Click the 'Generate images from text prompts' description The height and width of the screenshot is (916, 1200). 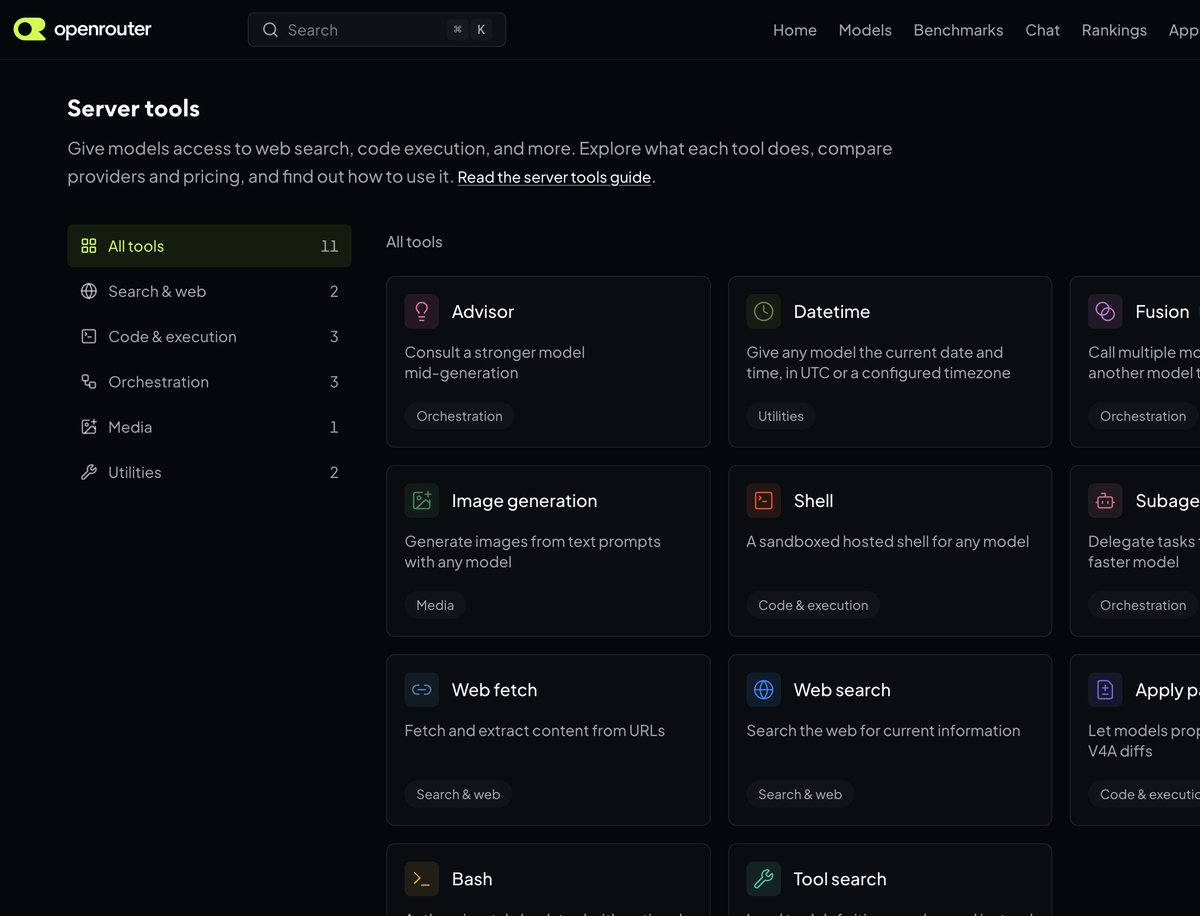click(x=533, y=551)
